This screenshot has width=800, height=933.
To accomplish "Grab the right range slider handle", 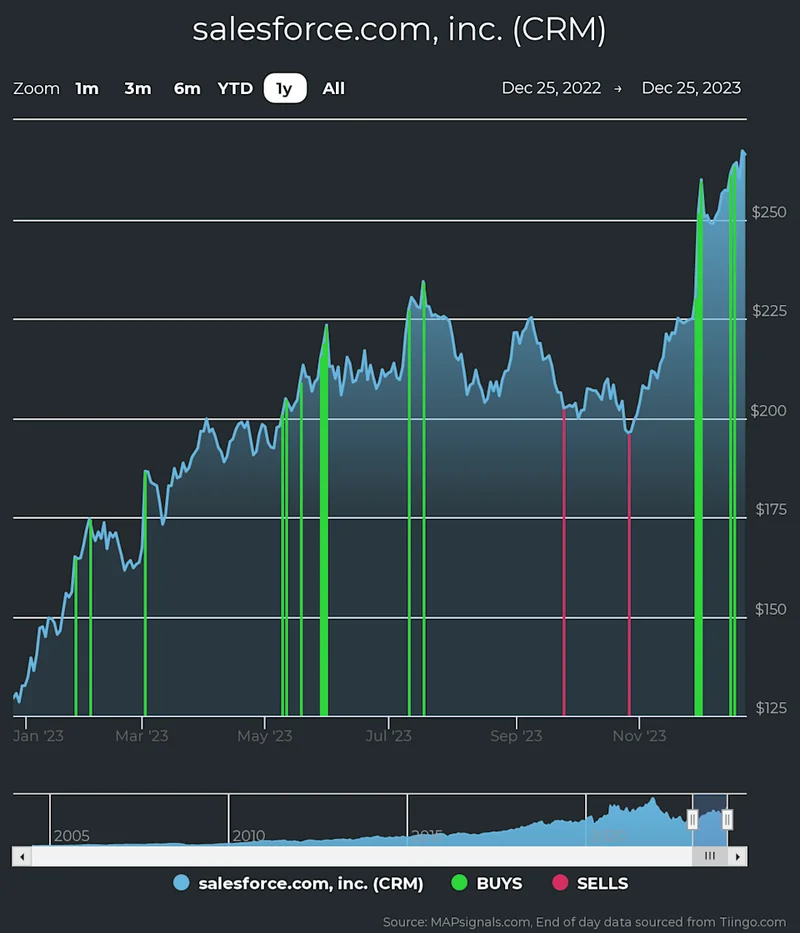I will pos(729,819).
